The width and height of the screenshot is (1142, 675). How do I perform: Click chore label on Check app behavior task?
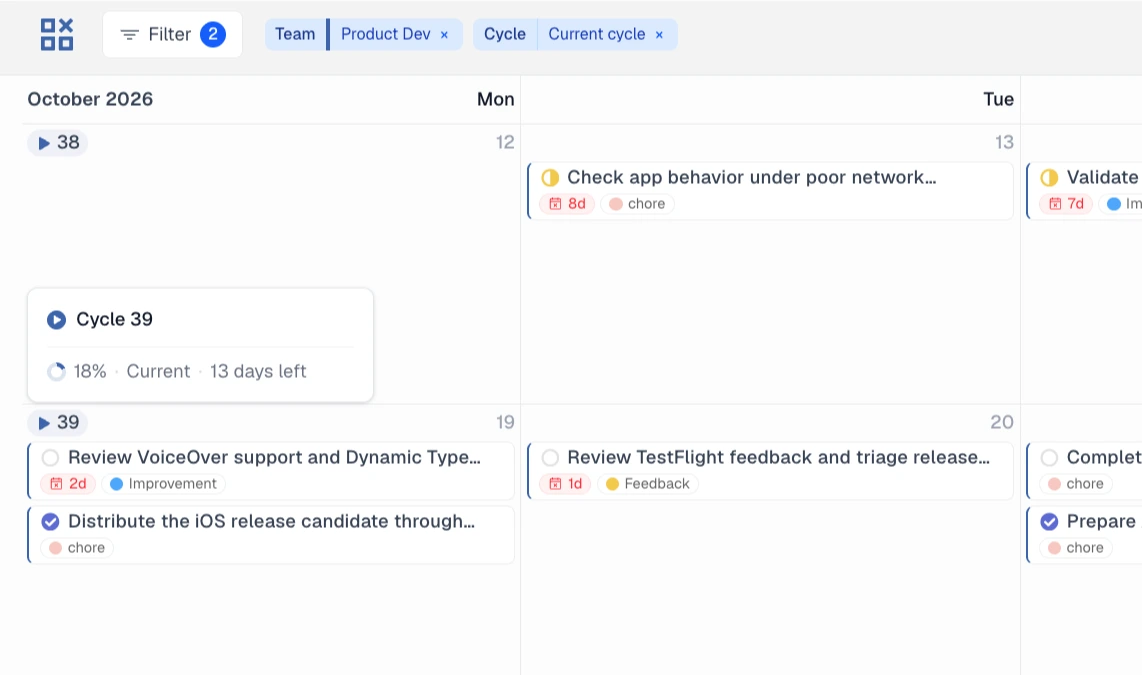point(637,204)
